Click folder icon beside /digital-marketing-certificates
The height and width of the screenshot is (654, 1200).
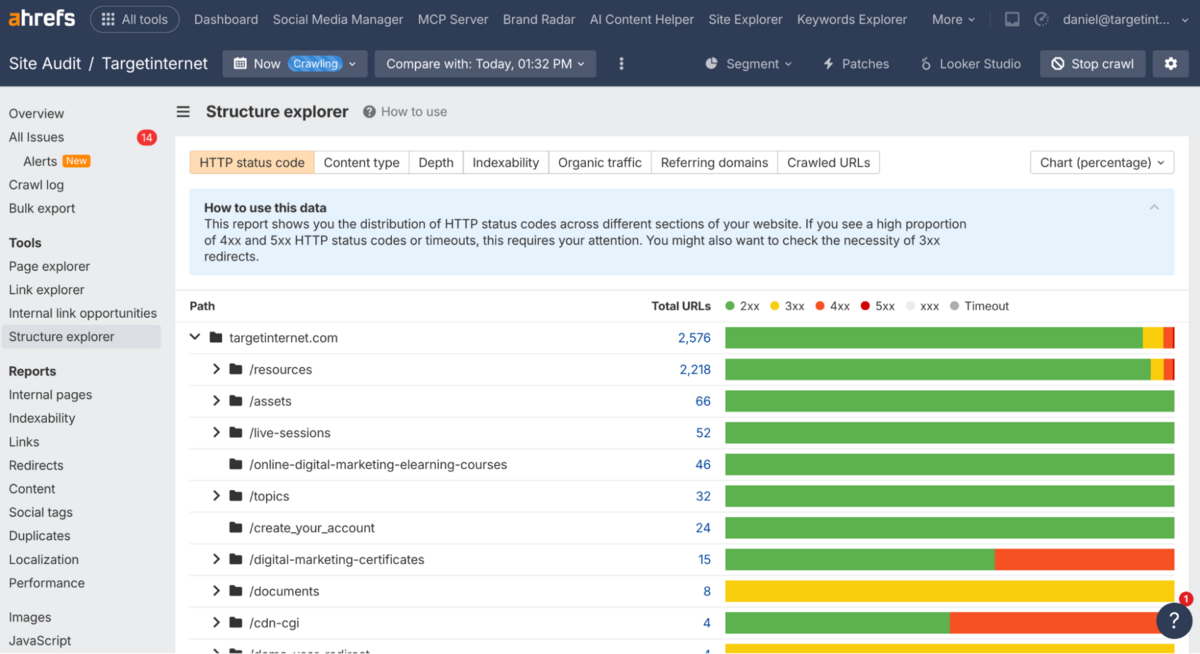pyautogui.click(x=236, y=559)
